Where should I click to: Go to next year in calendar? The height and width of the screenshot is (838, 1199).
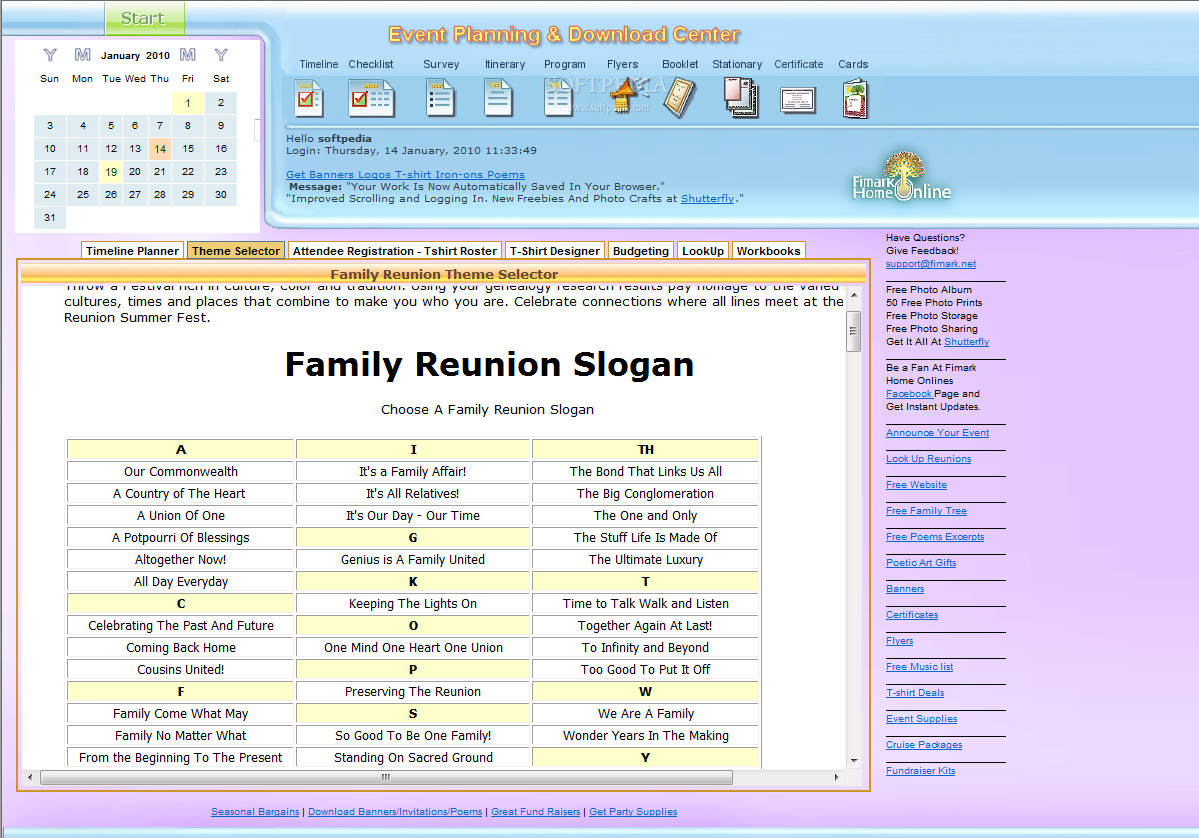point(221,55)
